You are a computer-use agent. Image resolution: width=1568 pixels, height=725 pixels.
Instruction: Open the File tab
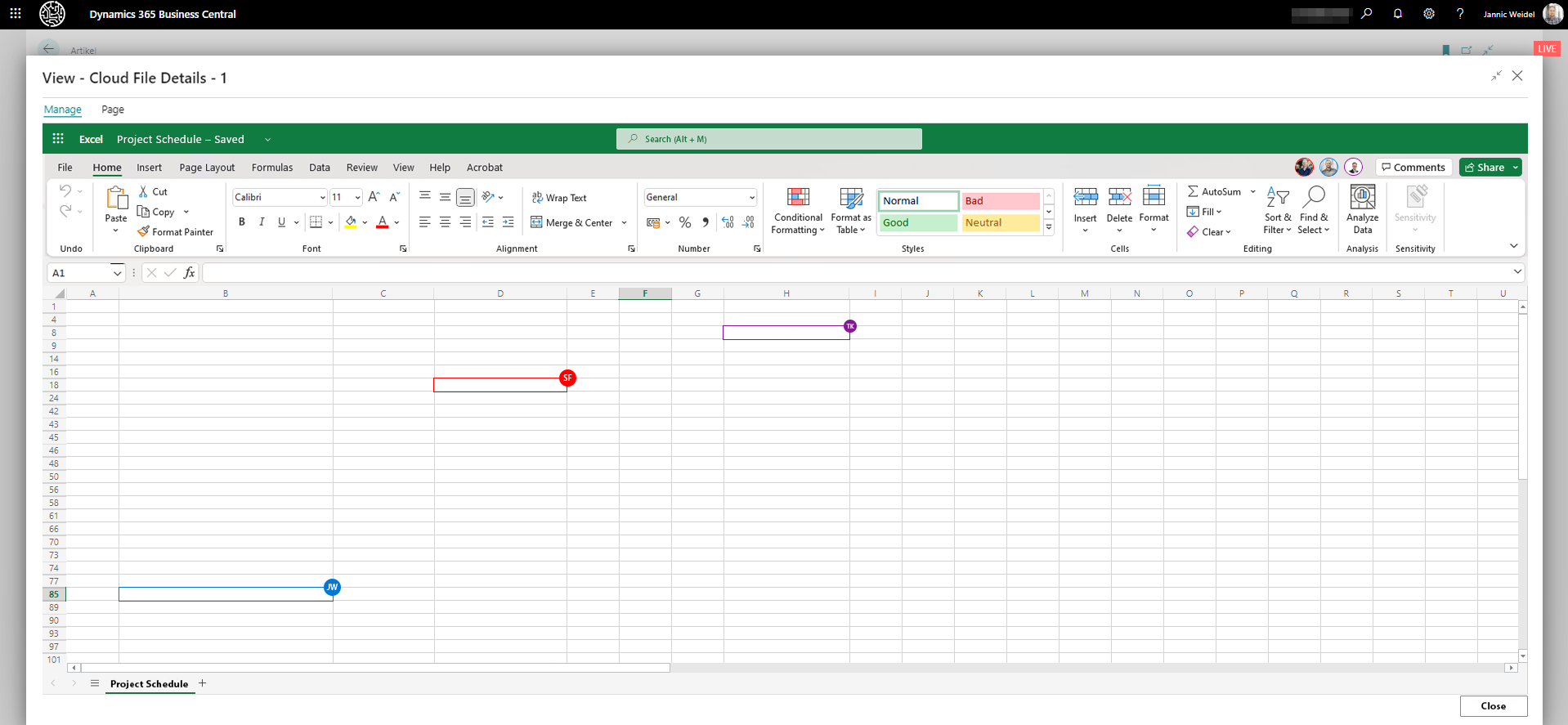(x=65, y=168)
